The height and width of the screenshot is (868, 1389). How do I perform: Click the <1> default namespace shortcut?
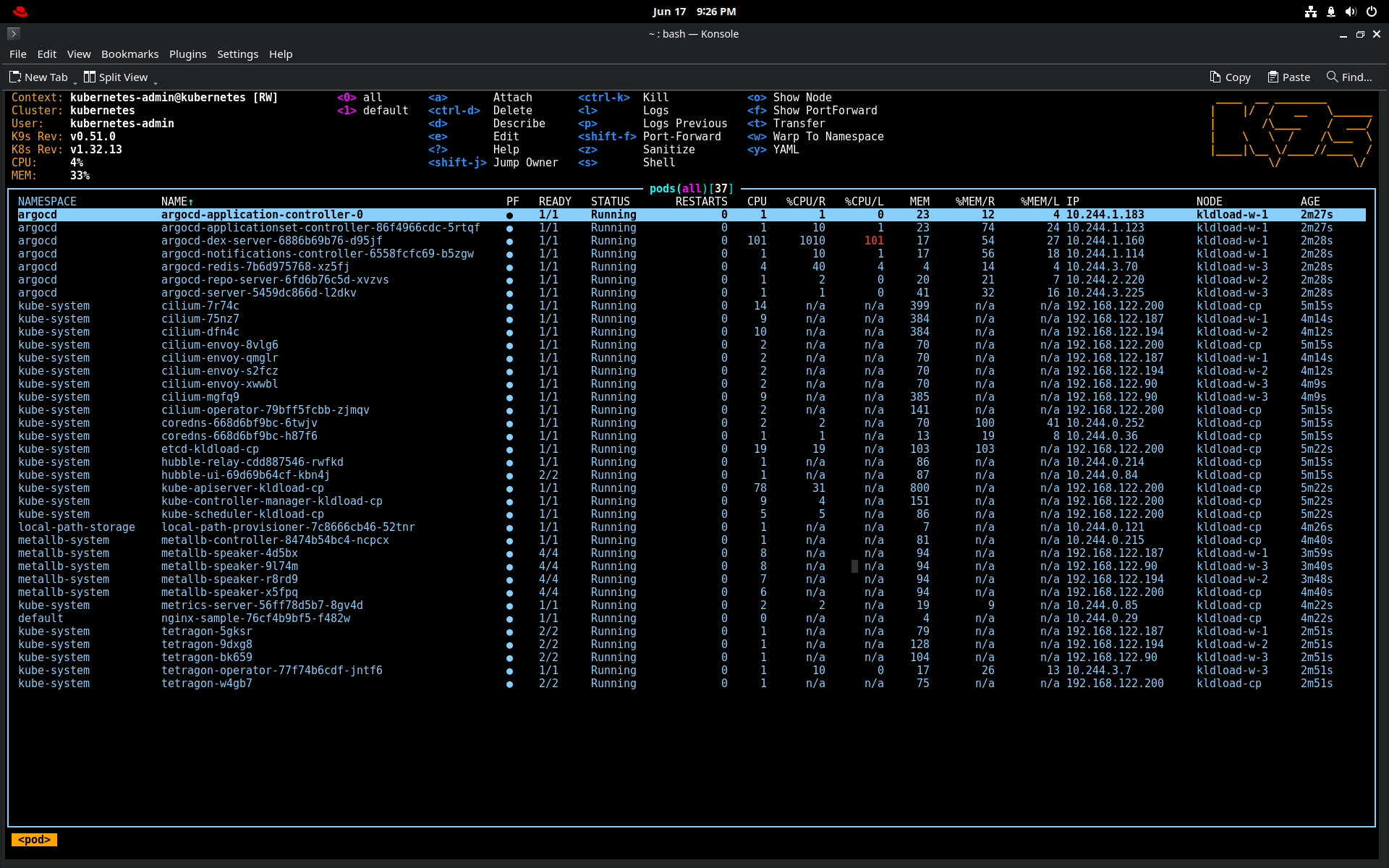373,111
